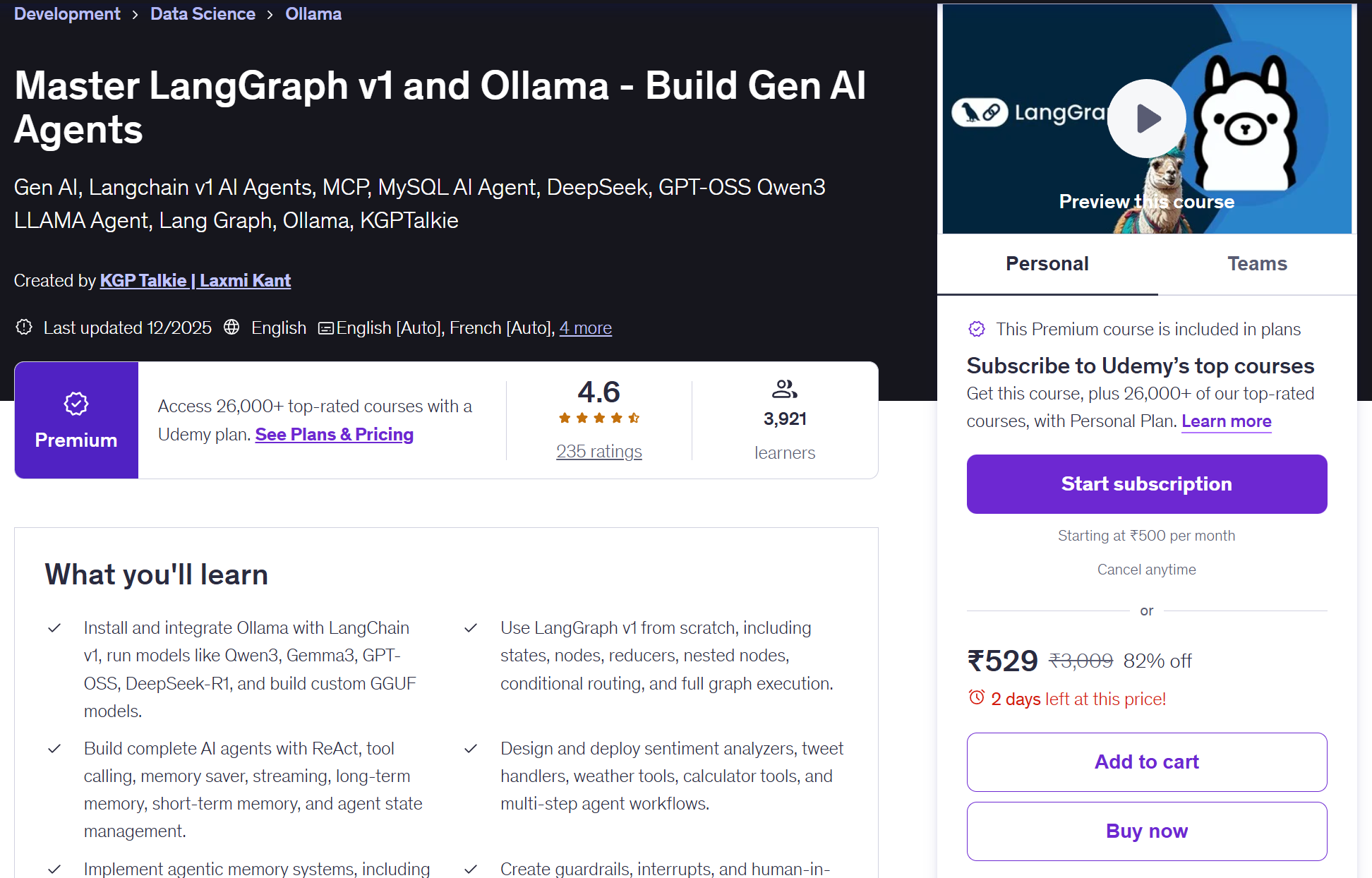
Task: Go to Data Science breadcrumb
Action: click(203, 14)
